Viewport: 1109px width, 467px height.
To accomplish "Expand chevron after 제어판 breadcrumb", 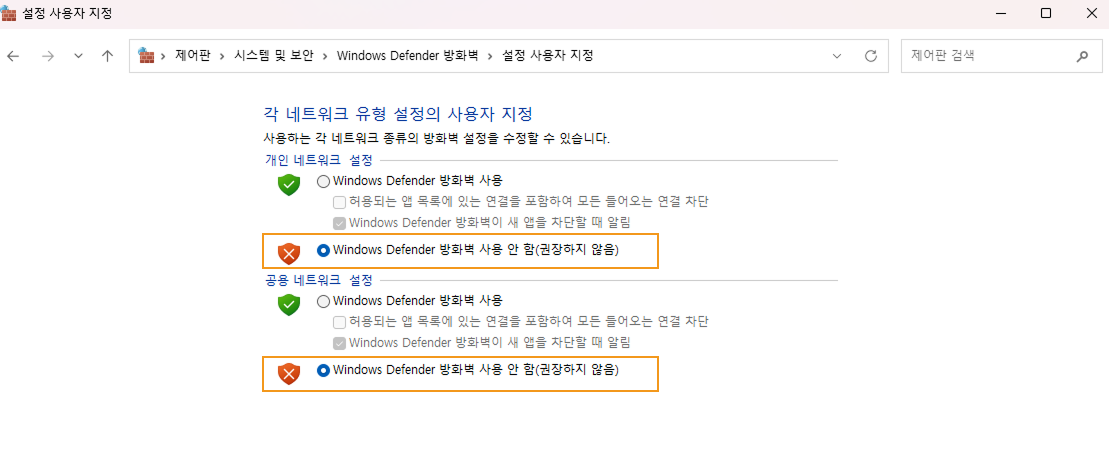I will click(223, 56).
